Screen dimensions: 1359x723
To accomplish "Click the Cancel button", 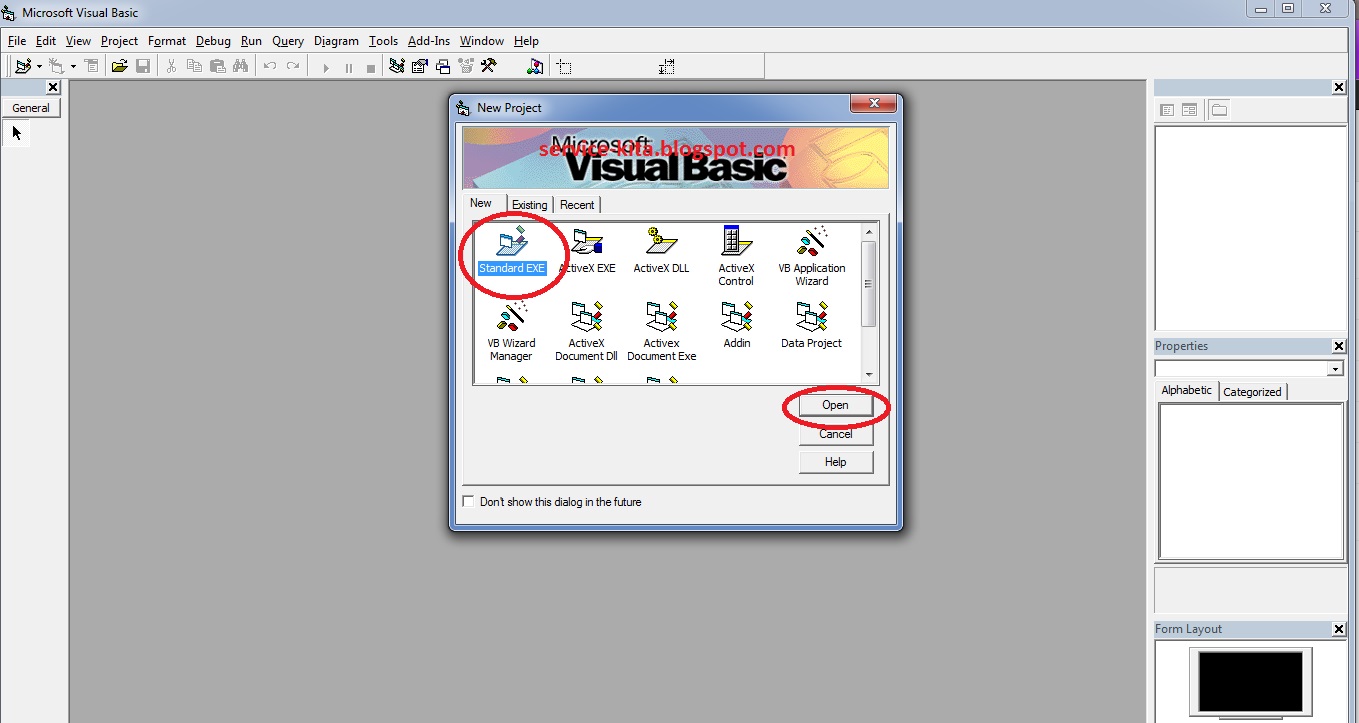I will tap(835, 434).
